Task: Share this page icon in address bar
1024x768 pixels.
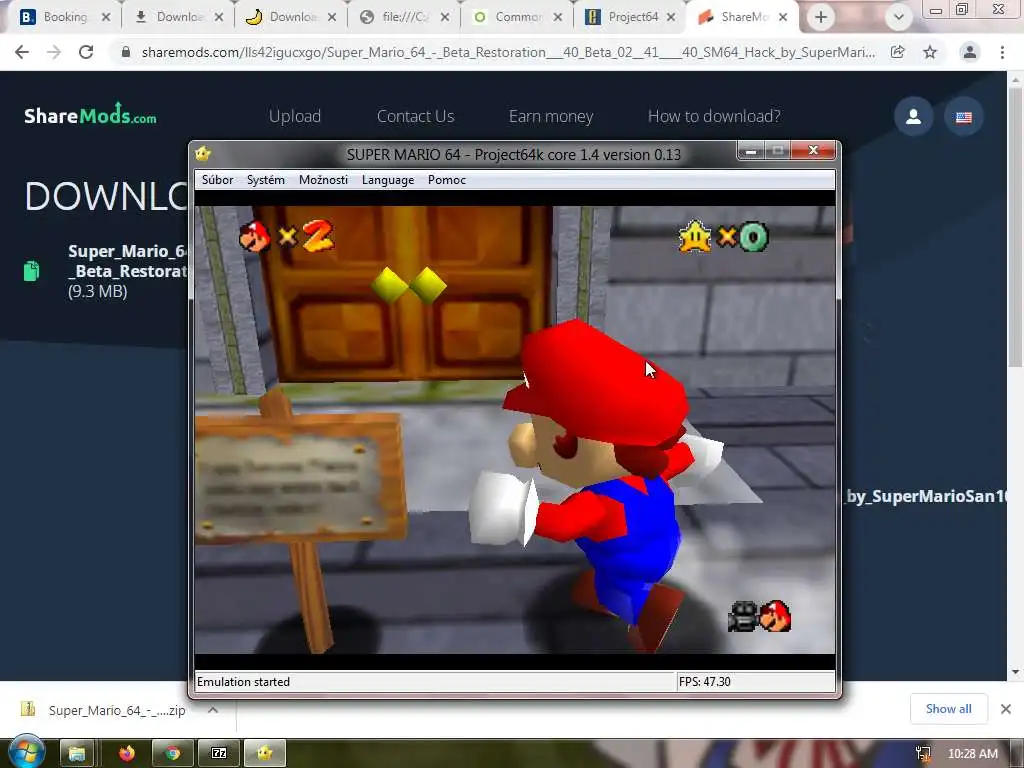Action: coord(898,52)
